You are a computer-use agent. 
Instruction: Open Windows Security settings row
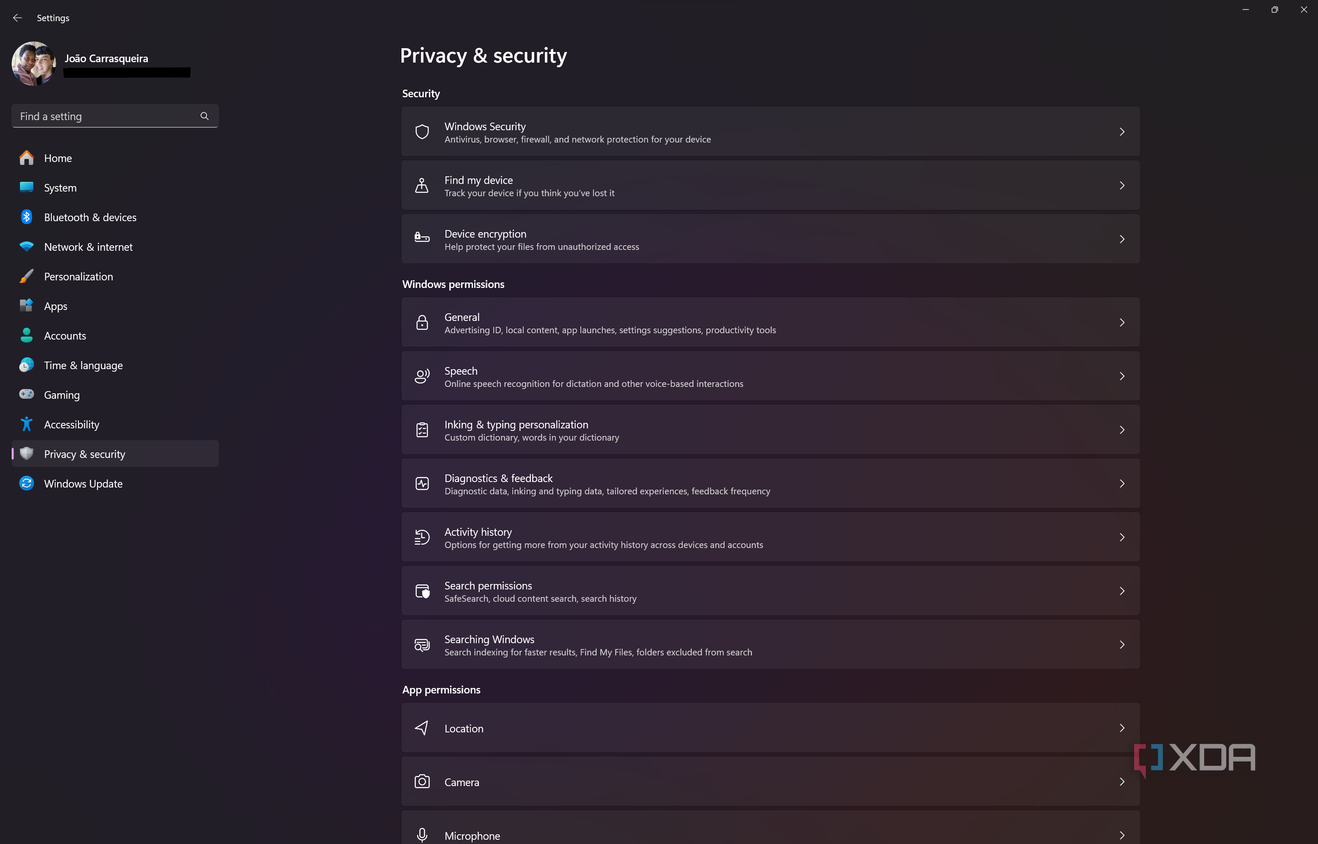pos(770,132)
